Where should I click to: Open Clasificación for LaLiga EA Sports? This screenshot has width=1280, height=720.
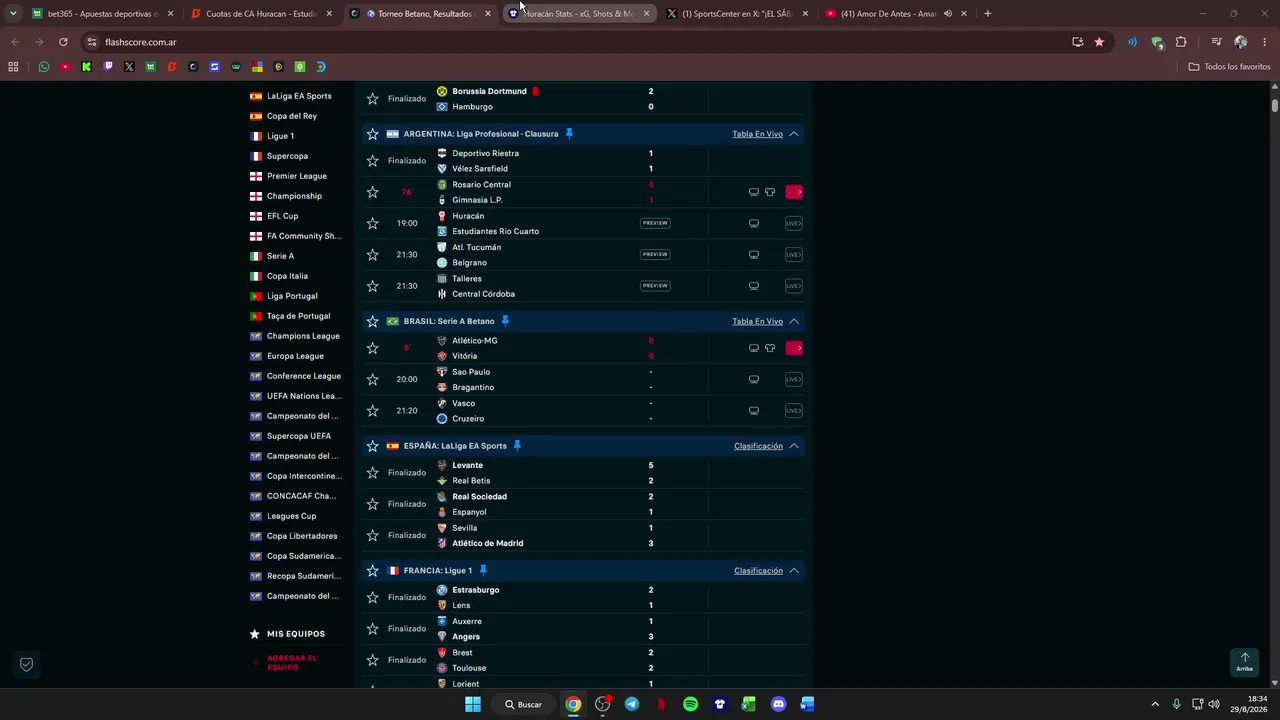tap(758, 446)
